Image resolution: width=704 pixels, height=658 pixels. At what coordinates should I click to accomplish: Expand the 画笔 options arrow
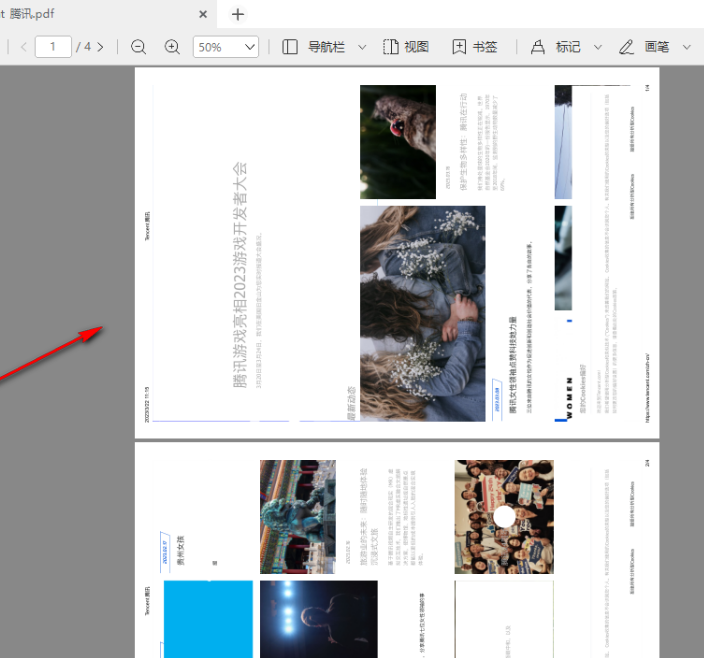click(686, 47)
